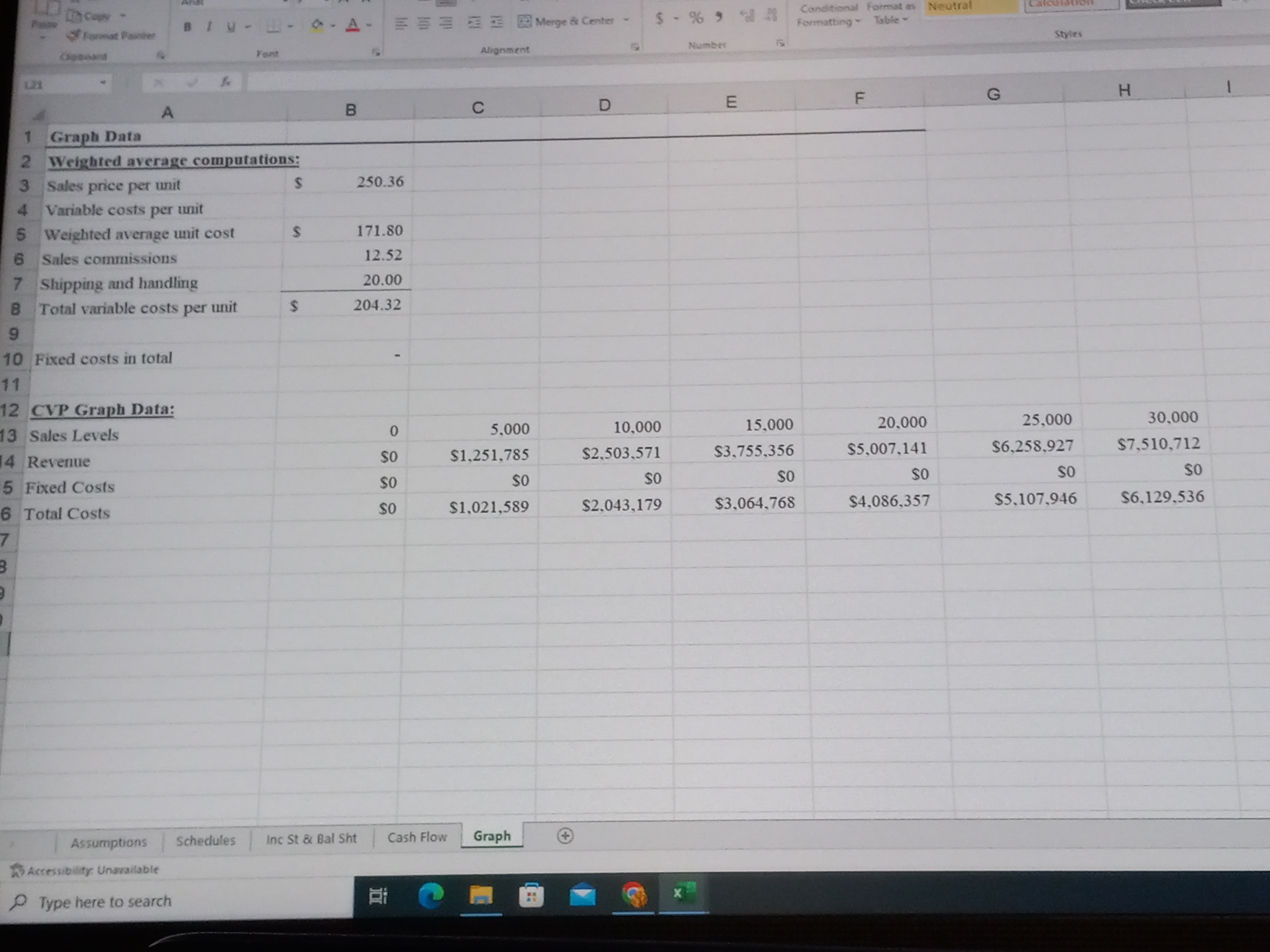Toggle bold formatting
Viewport: 1270px width, 952px height.
(187, 27)
